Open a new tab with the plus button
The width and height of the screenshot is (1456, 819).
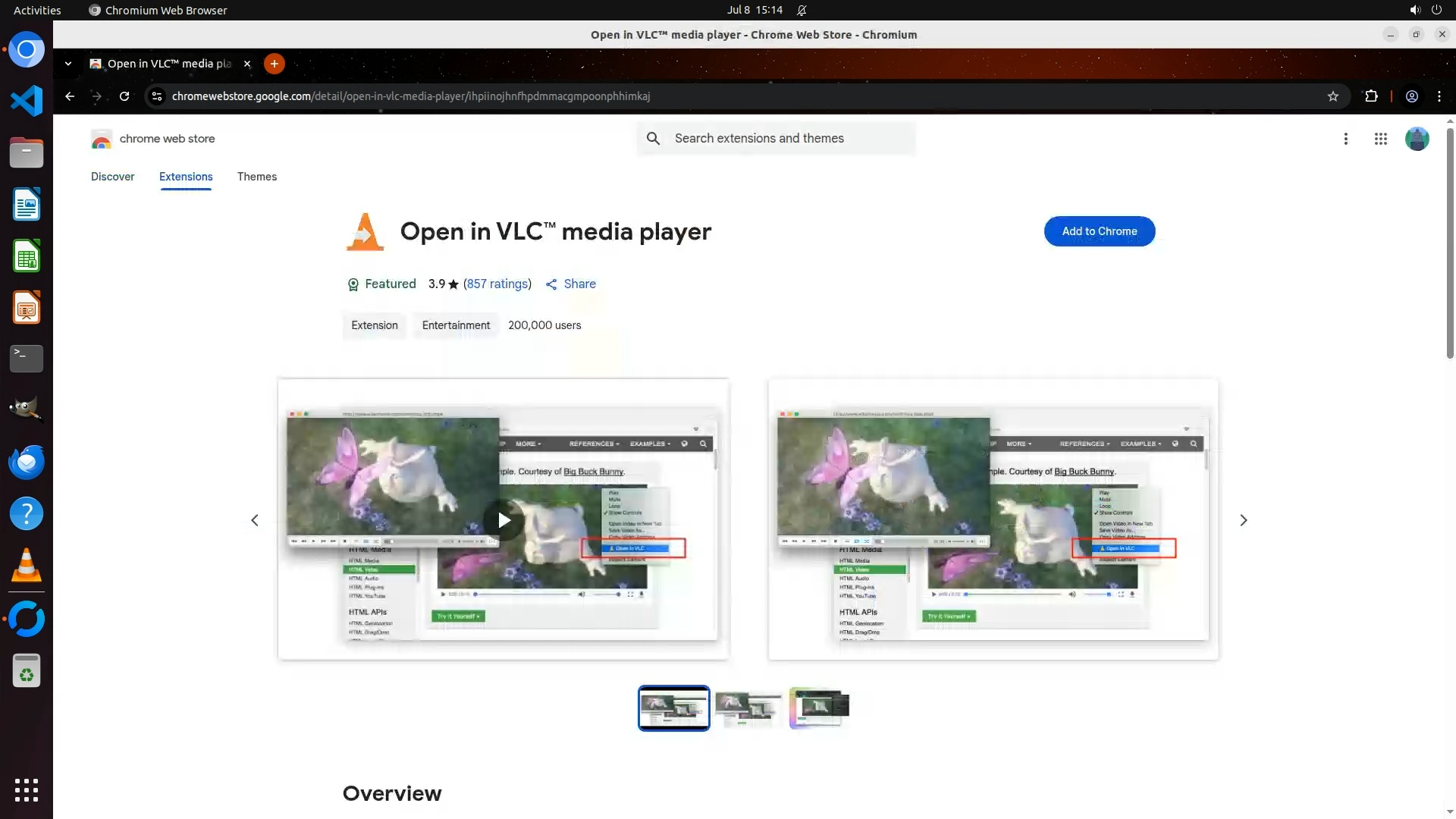(x=275, y=64)
